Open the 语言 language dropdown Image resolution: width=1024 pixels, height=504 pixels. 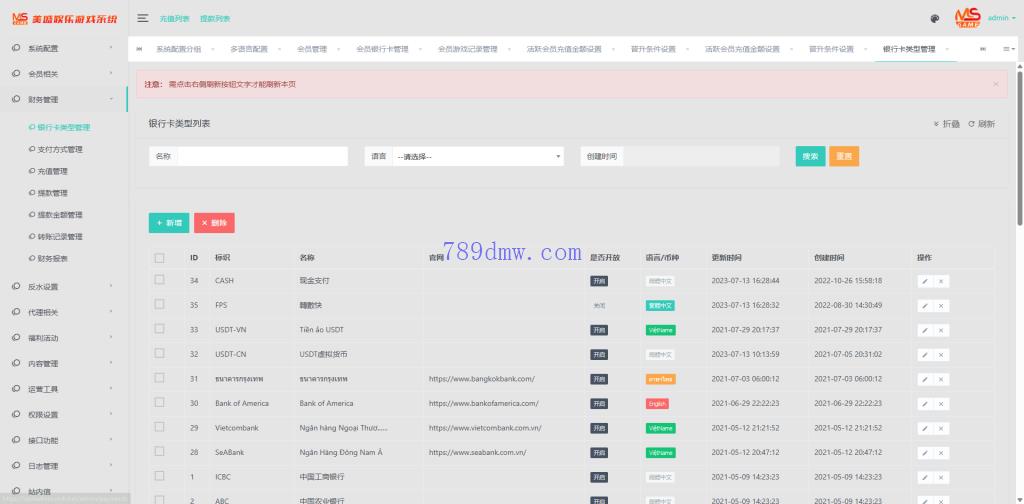(x=478, y=156)
